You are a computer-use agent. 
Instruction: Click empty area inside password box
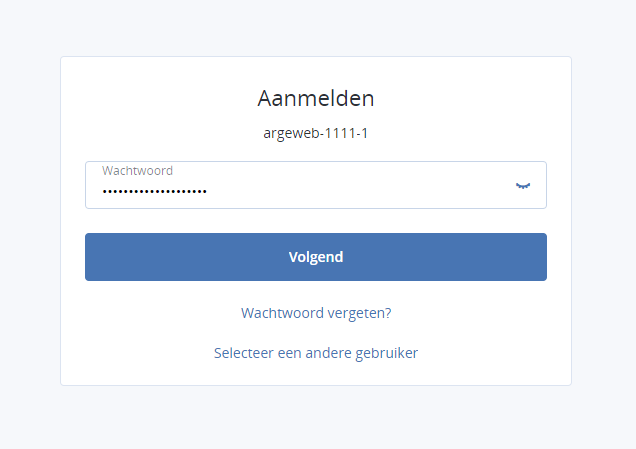[x=357, y=191]
